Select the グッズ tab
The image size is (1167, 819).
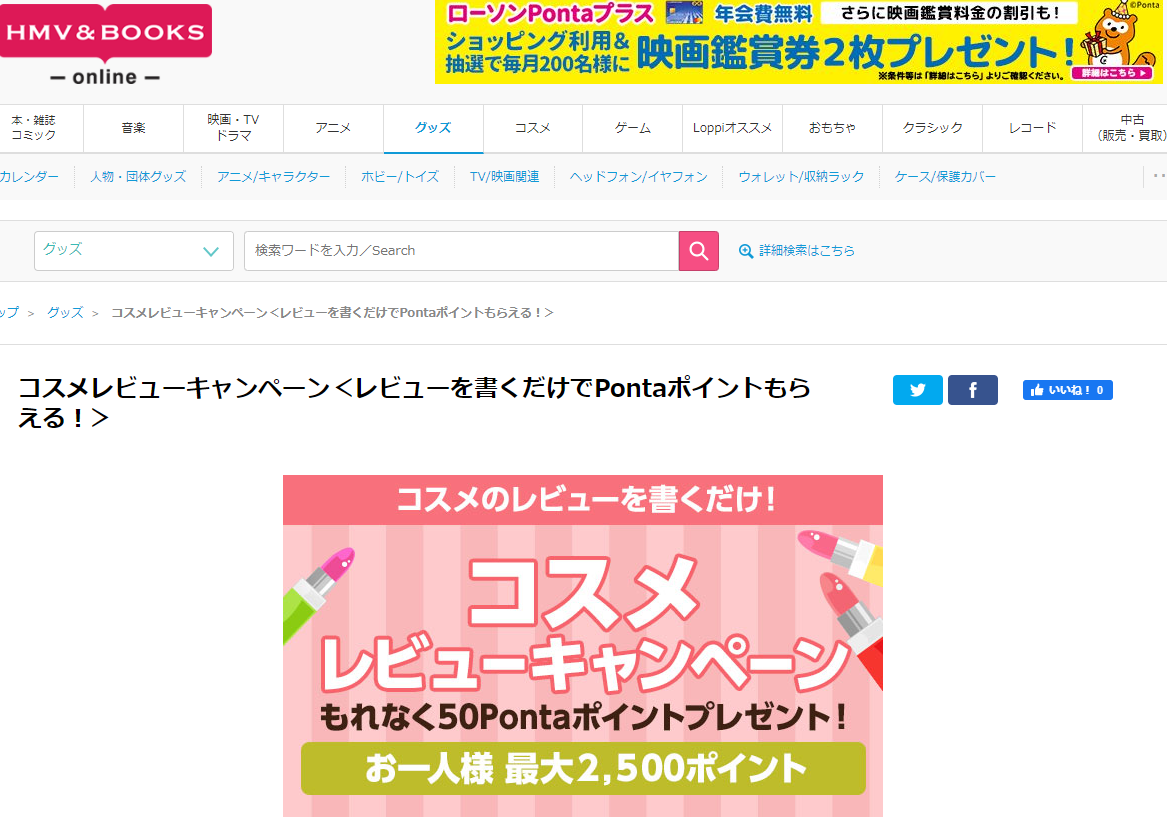[x=433, y=128]
